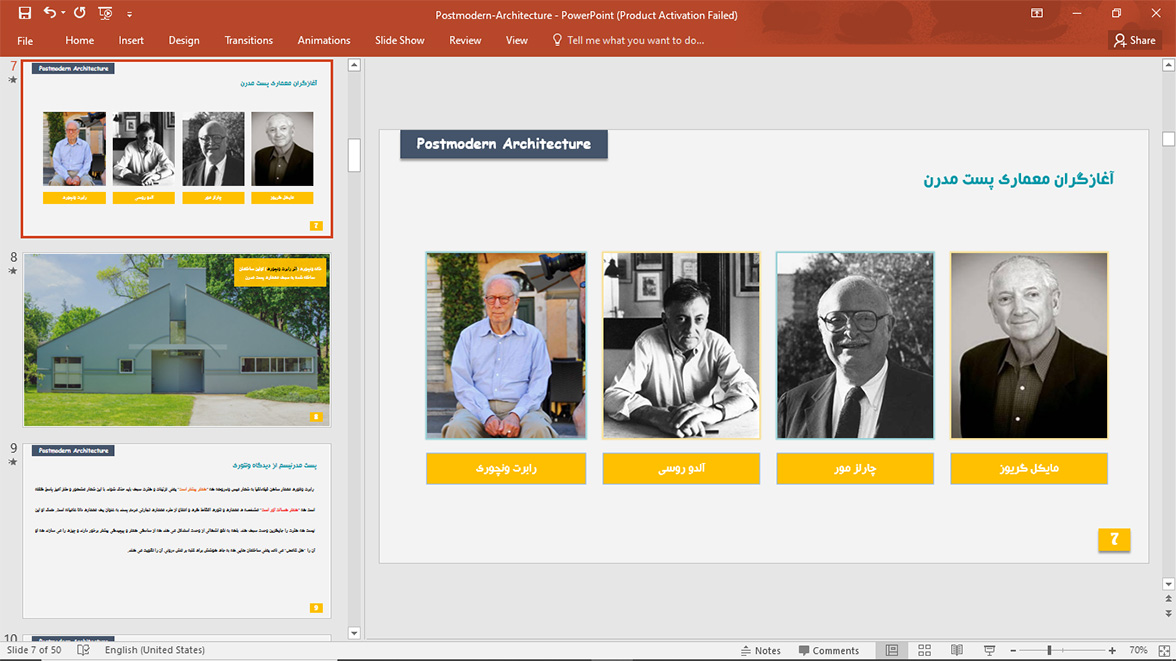
Task: Save the presentation with the floppy disk icon
Action: [25, 13]
